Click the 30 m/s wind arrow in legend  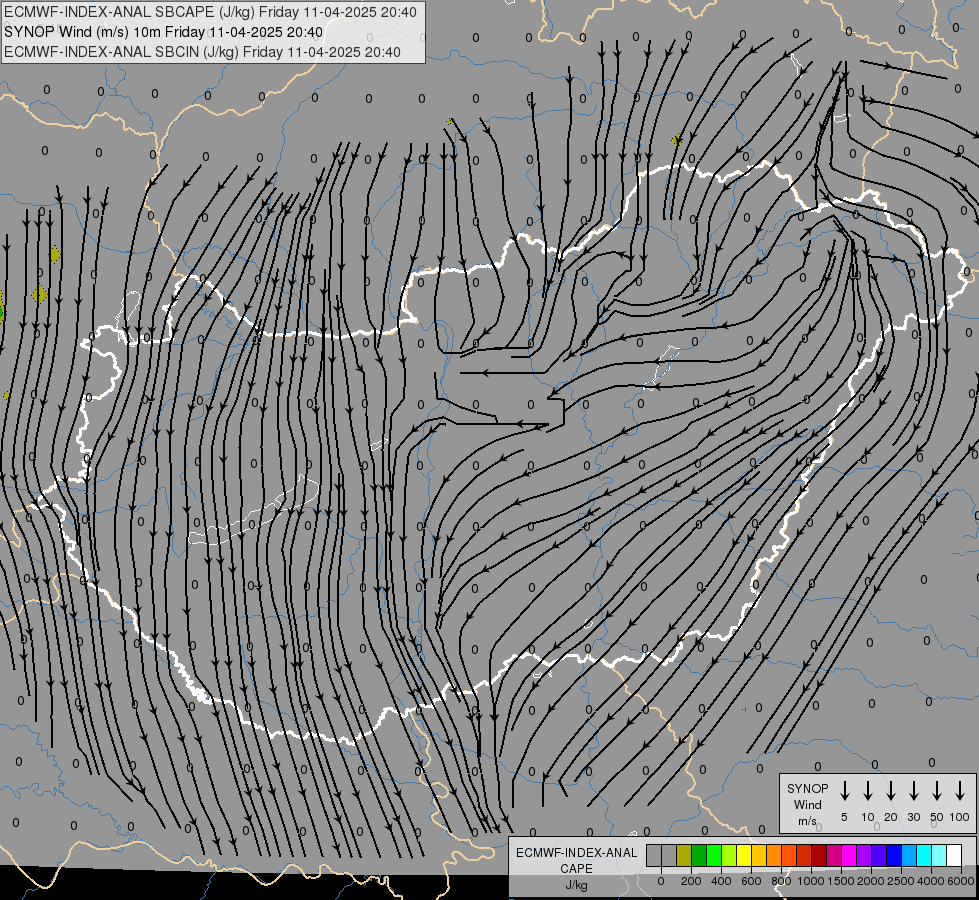[x=913, y=791]
